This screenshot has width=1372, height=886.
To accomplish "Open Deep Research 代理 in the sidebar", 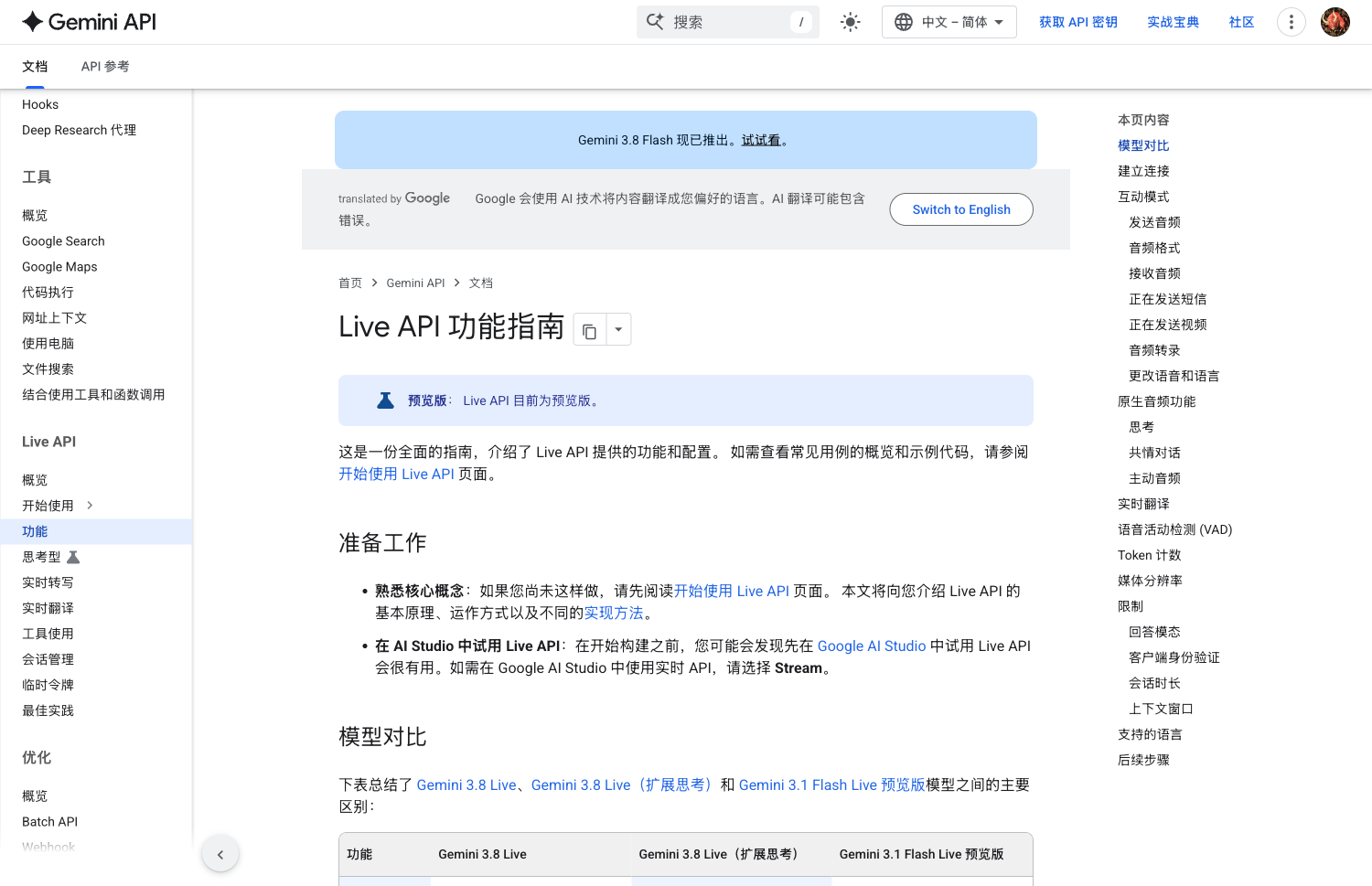I will point(79,130).
